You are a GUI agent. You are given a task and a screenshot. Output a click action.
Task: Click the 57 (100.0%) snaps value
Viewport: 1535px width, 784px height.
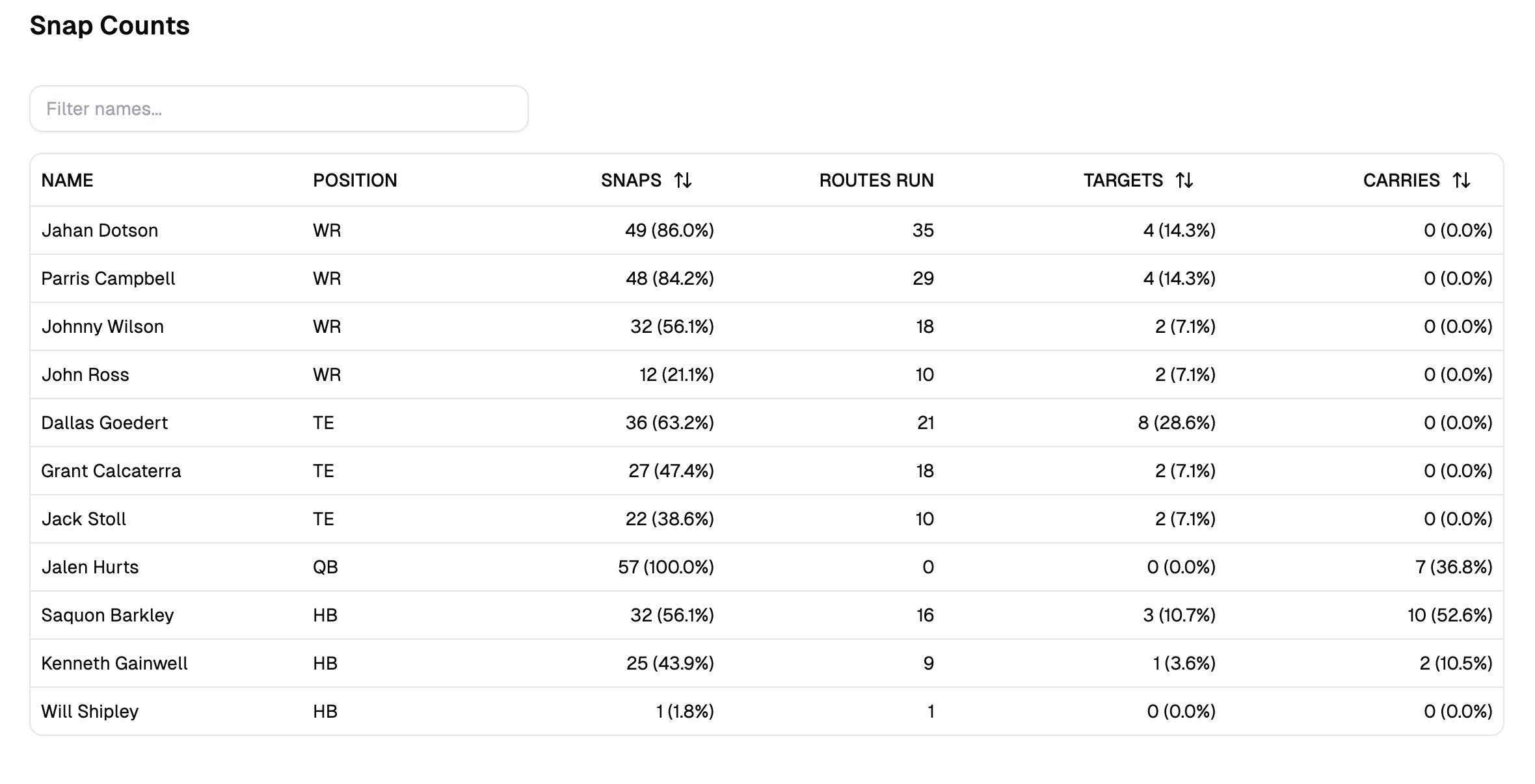coord(666,567)
